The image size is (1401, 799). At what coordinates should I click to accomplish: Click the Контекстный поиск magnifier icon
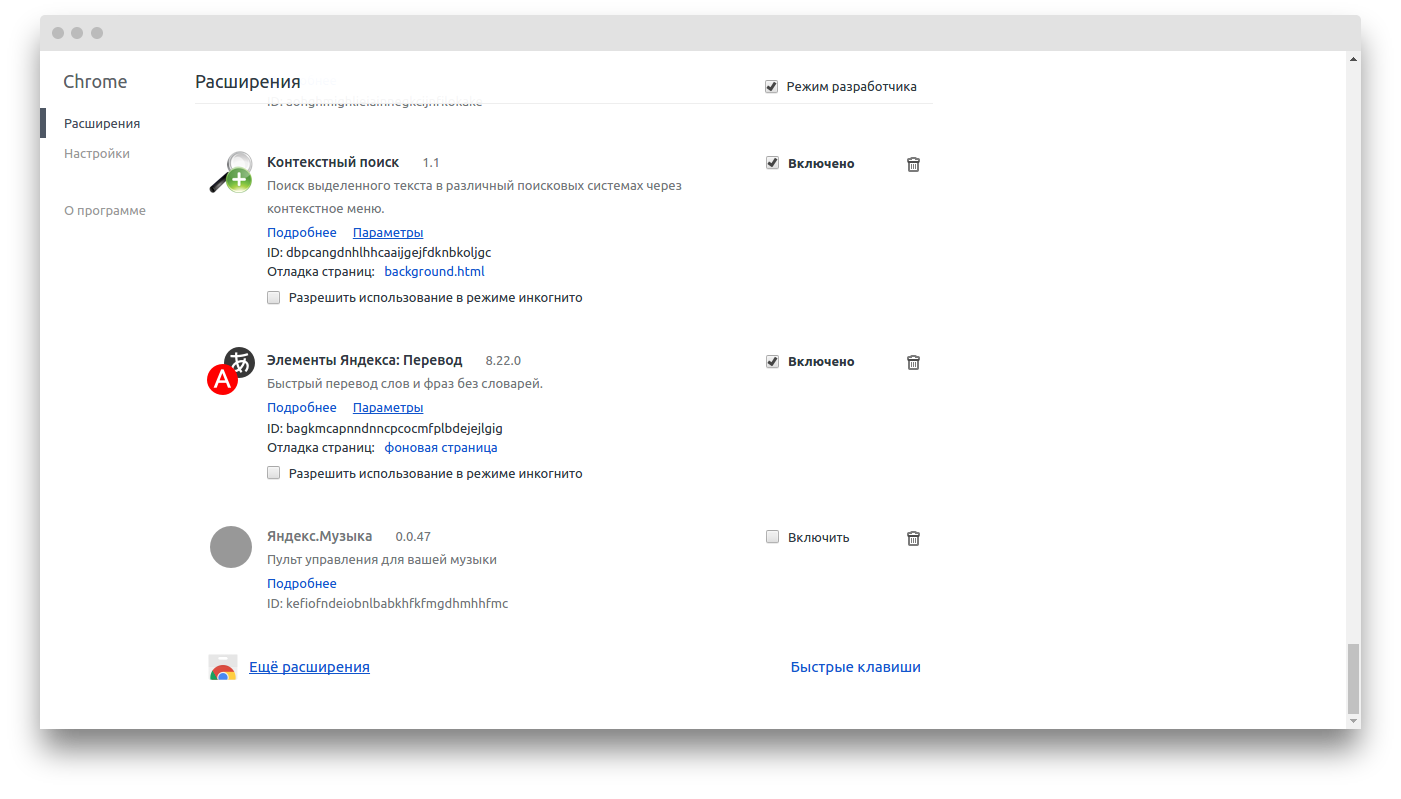(231, 172)
